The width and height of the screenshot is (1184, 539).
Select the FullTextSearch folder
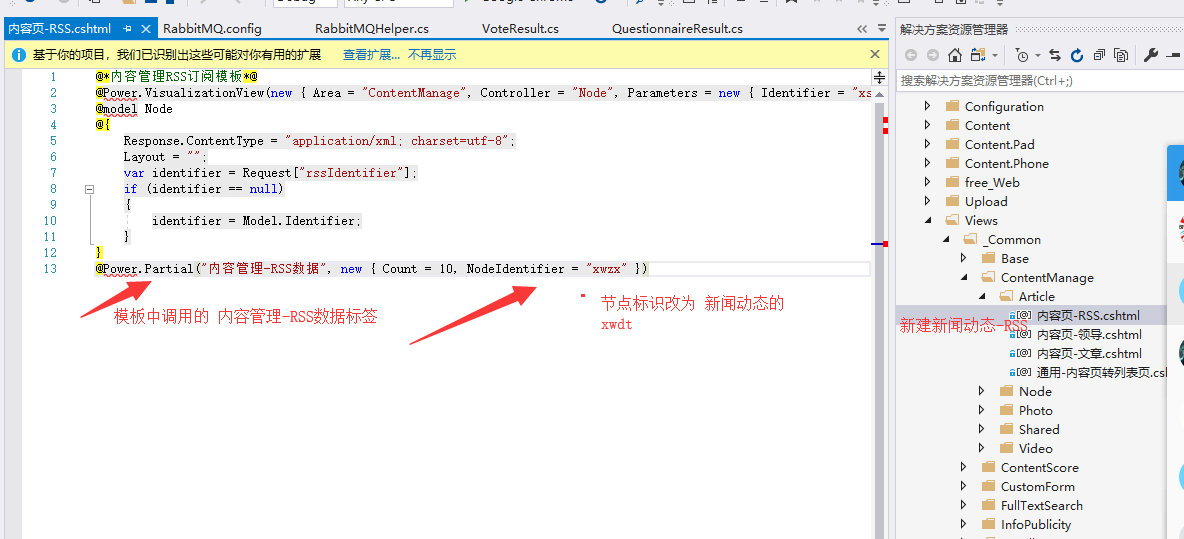point(1041,505)
